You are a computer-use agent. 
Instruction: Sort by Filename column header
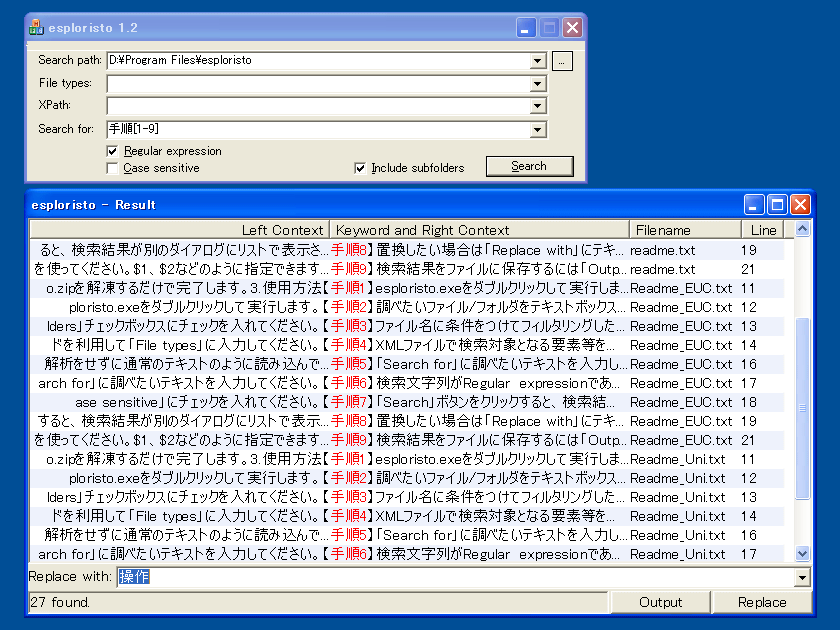tap(685, 230)
